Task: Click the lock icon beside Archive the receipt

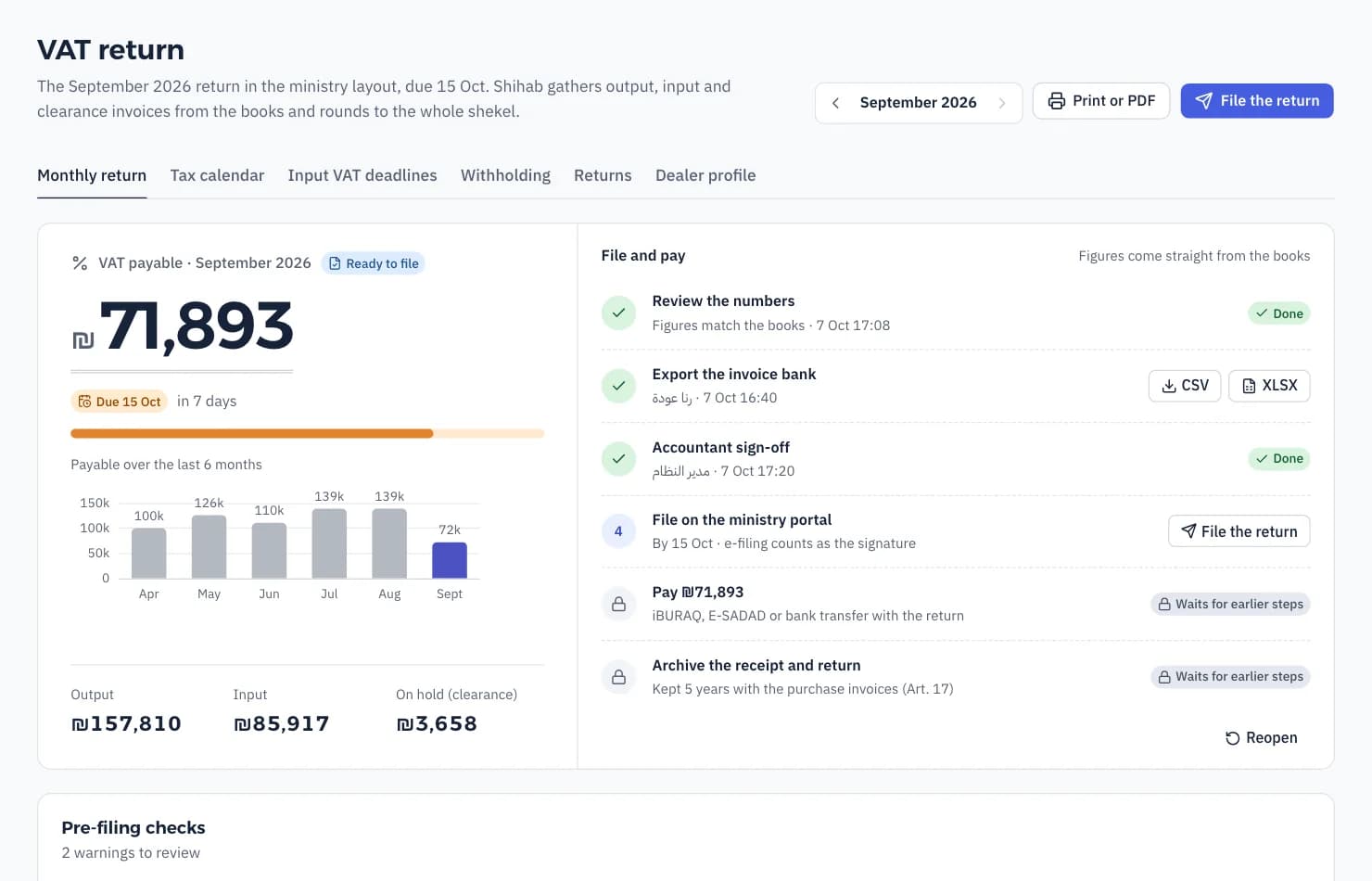Action: click(x=618, y=677)
